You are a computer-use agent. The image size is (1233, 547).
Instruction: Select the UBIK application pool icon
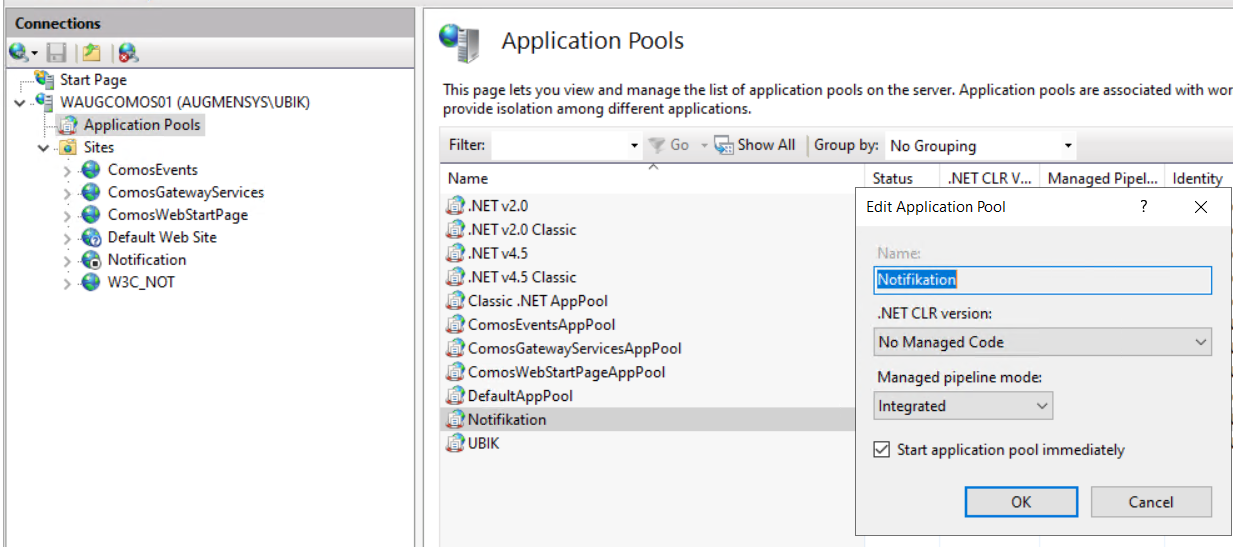456,443
